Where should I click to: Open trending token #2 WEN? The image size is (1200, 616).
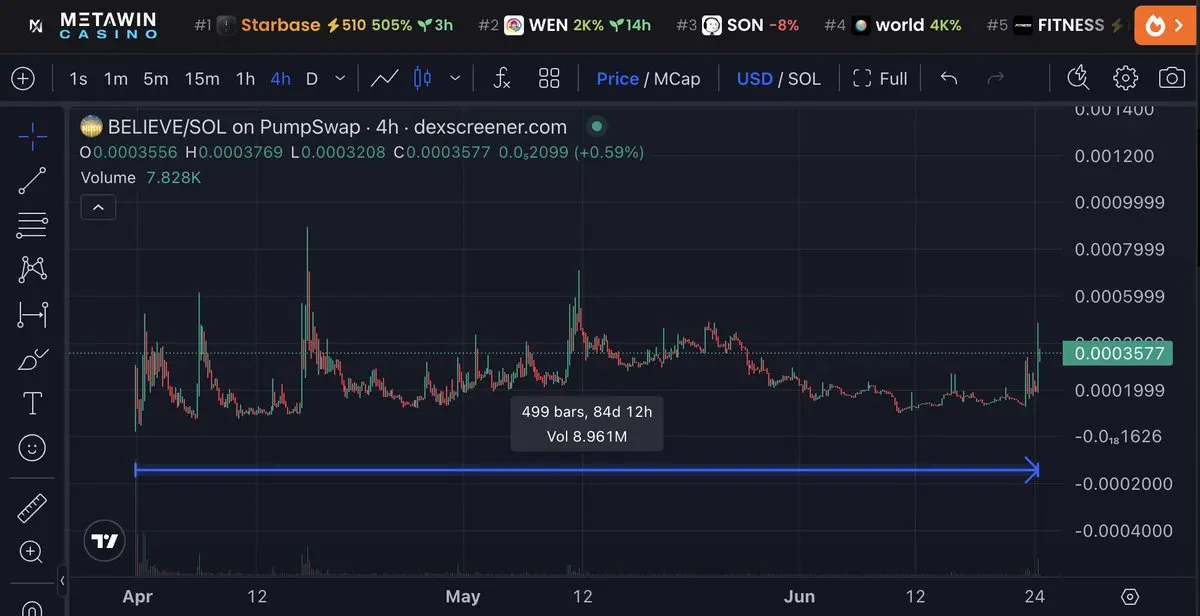[x=564, y=25]
